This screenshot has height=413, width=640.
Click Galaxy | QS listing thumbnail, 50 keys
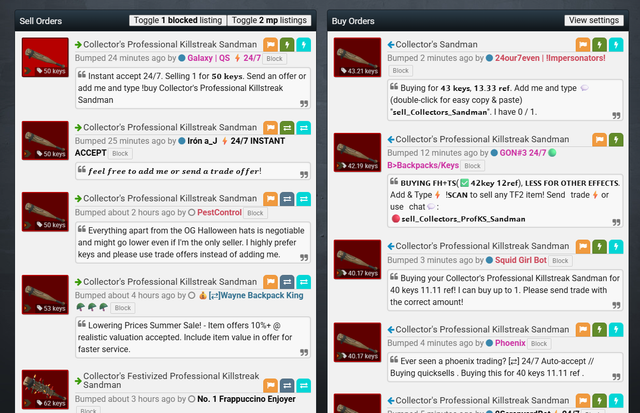tap(45, 58)
